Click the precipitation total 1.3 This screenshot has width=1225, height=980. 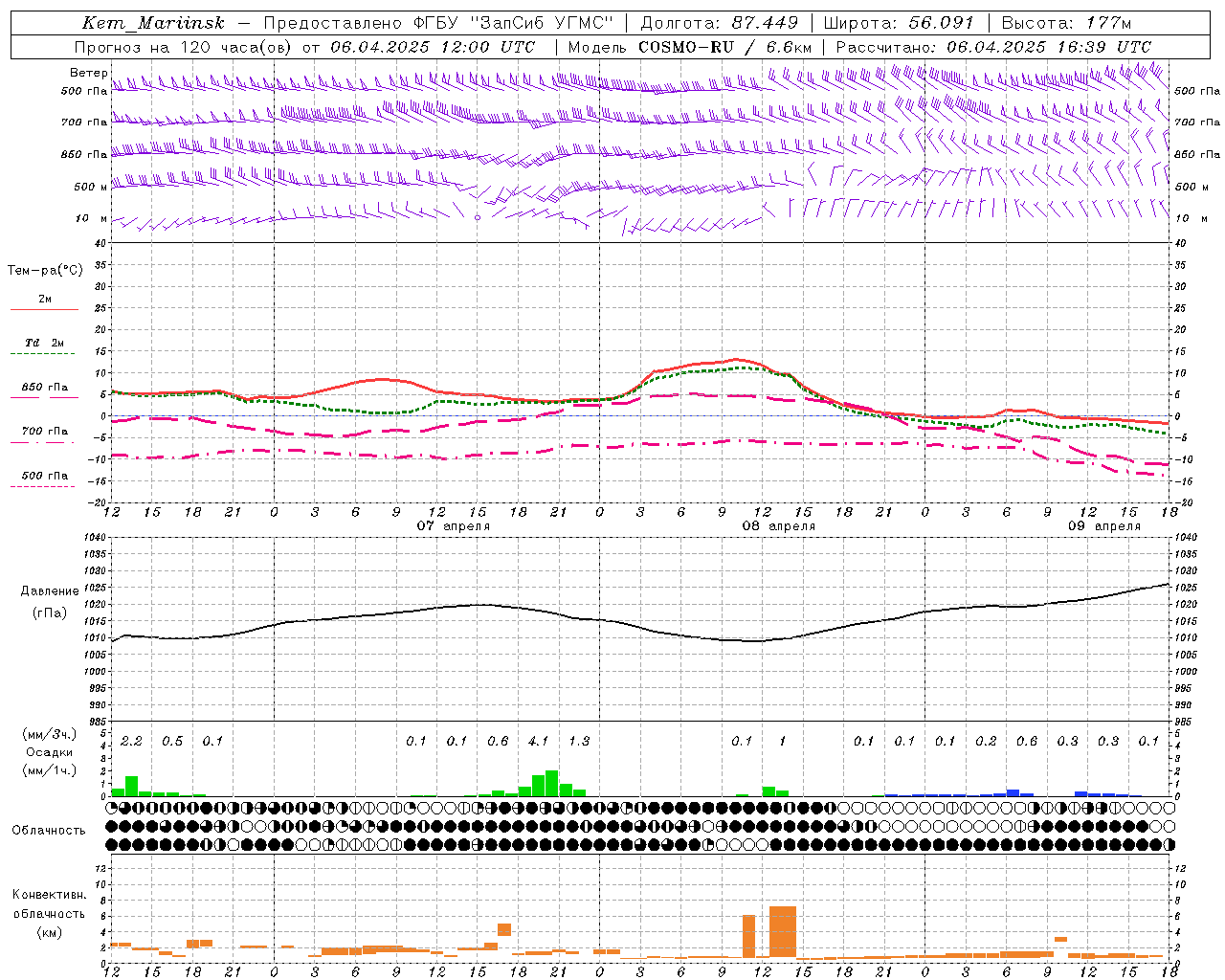(579, 742)
